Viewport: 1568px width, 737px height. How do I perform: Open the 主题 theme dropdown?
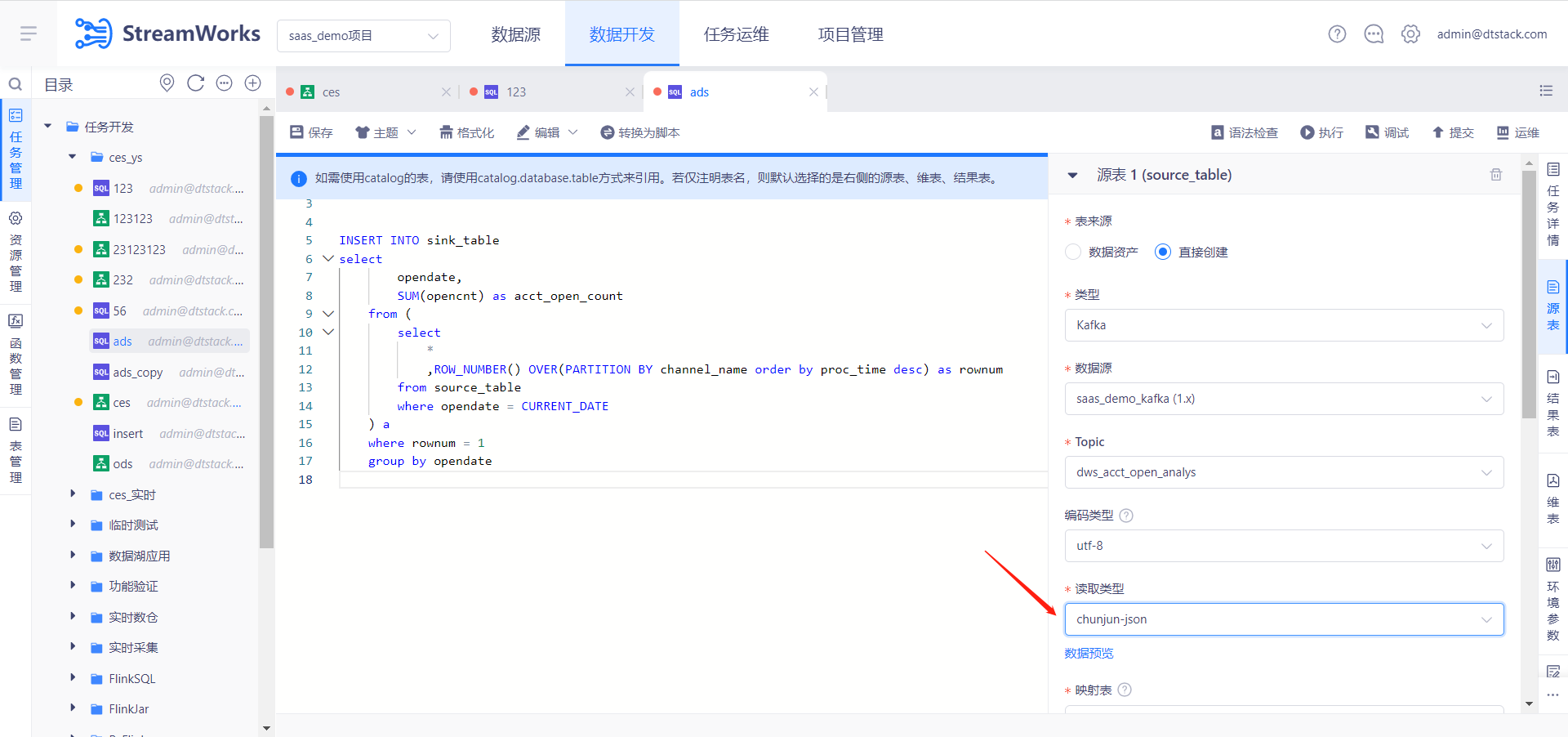385,132
